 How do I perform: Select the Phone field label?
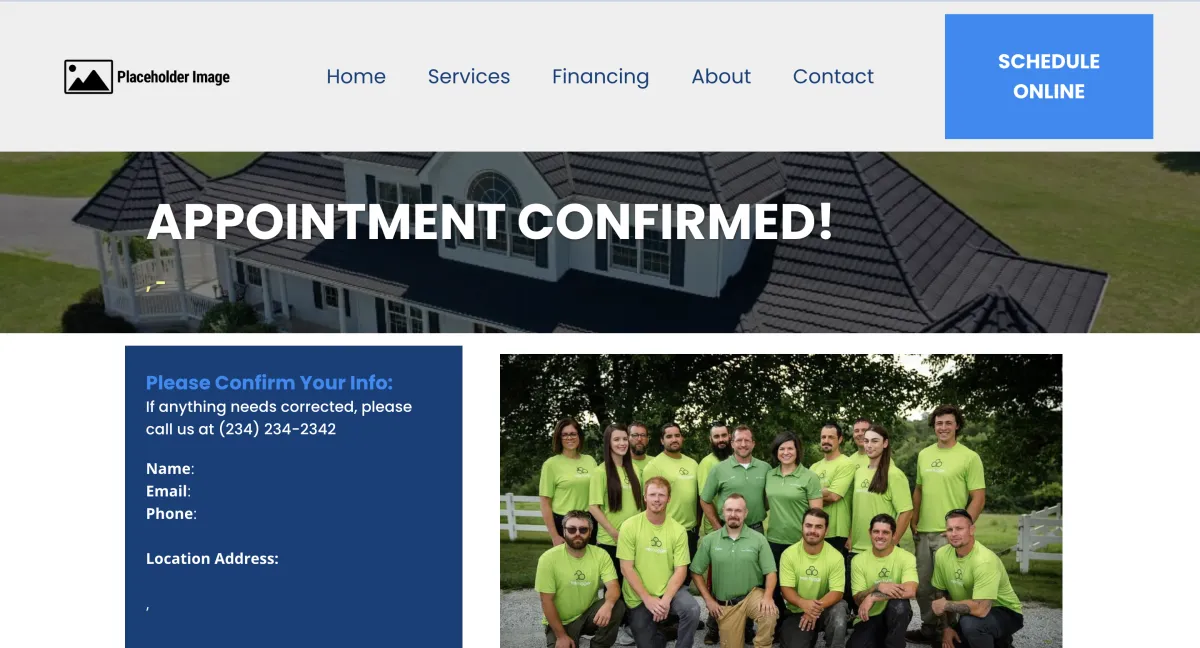tap(171, 513)
